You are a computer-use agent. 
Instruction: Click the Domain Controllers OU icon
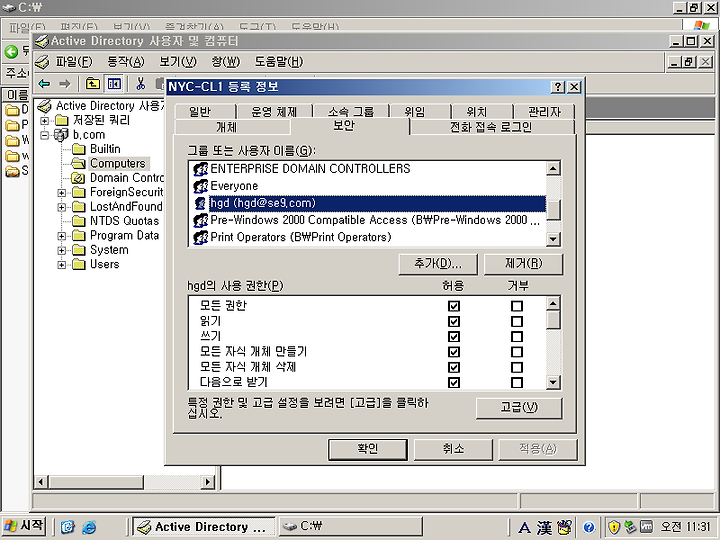point(79,178)
